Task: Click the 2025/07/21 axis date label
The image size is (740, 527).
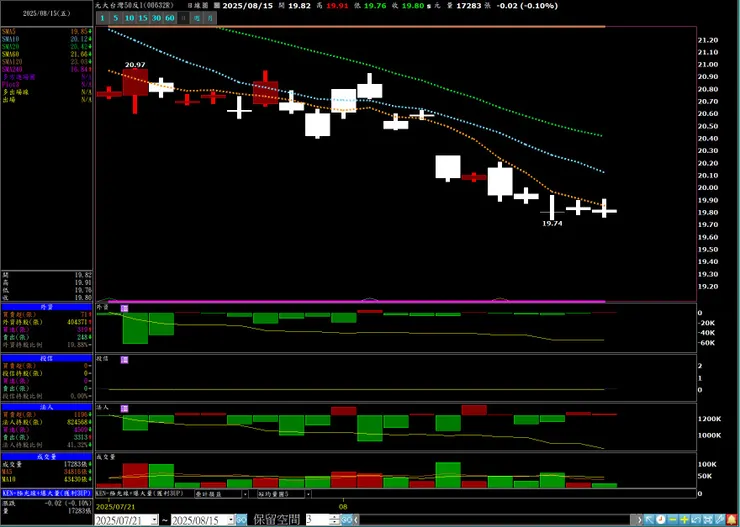Action: (116, 507)
